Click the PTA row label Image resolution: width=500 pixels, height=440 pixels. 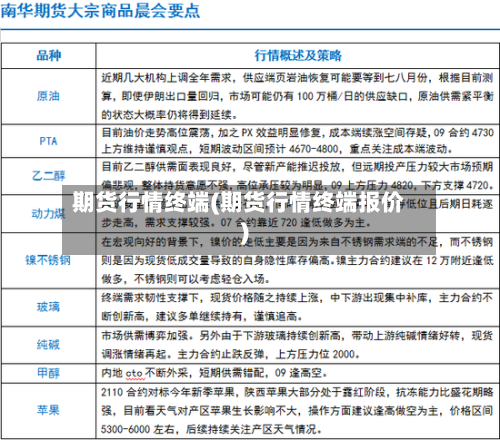(48, 141)
